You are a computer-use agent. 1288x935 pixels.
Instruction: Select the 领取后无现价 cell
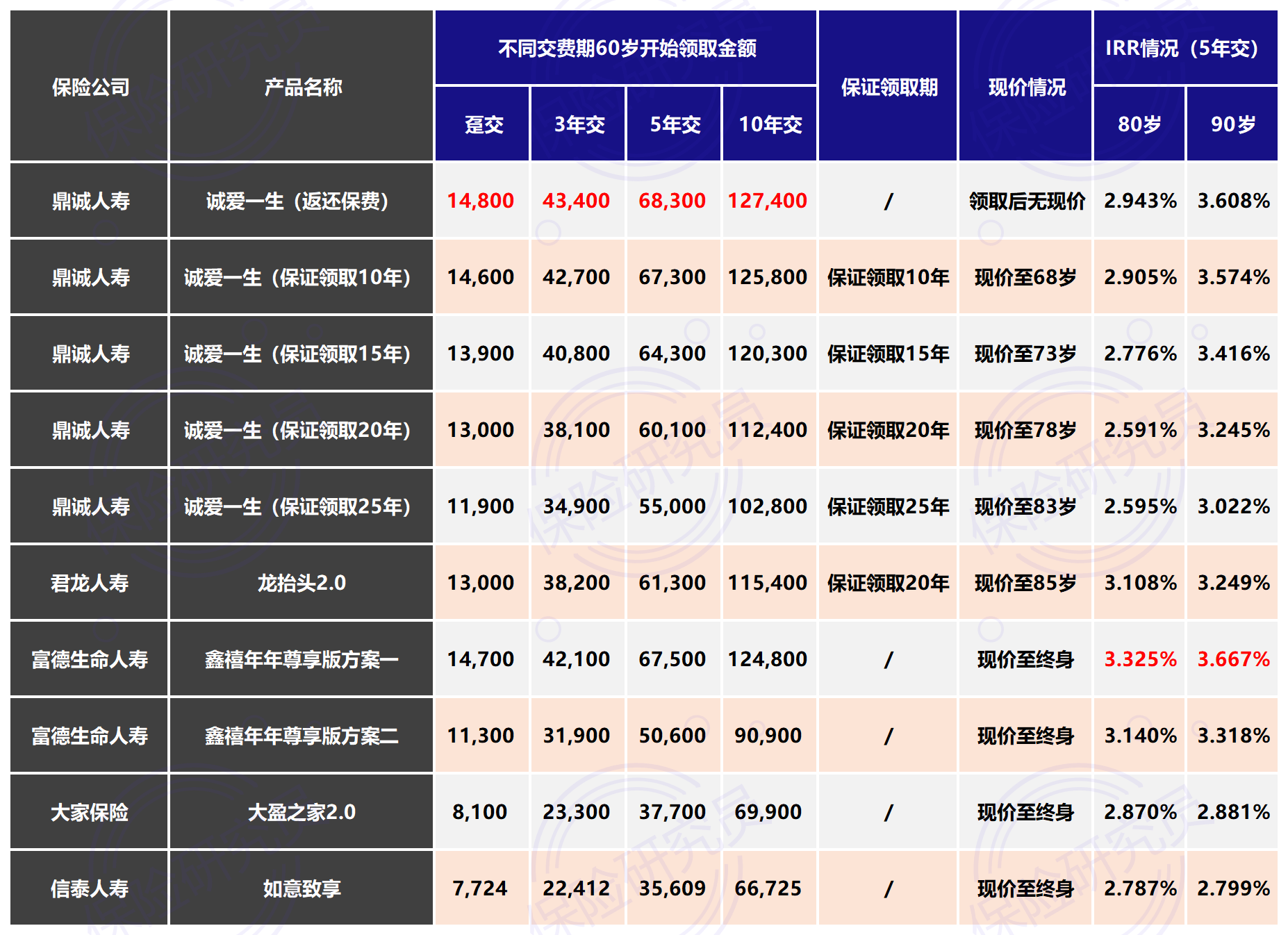click(1025, 201)
